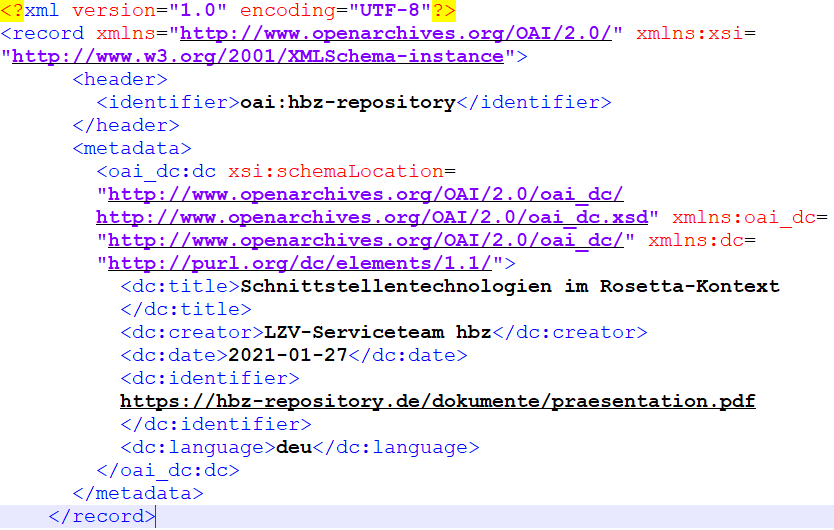Screen dimensions: 834x530
Task: Open the XMLSchema-instance namespace link
Action: 258,56
